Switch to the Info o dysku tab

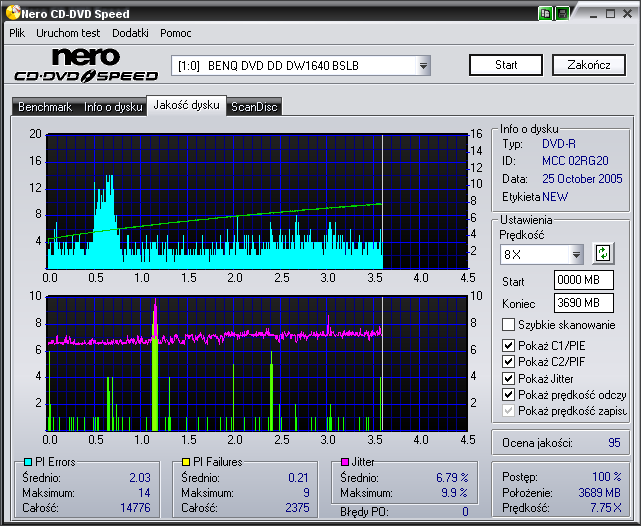point(113,107)
